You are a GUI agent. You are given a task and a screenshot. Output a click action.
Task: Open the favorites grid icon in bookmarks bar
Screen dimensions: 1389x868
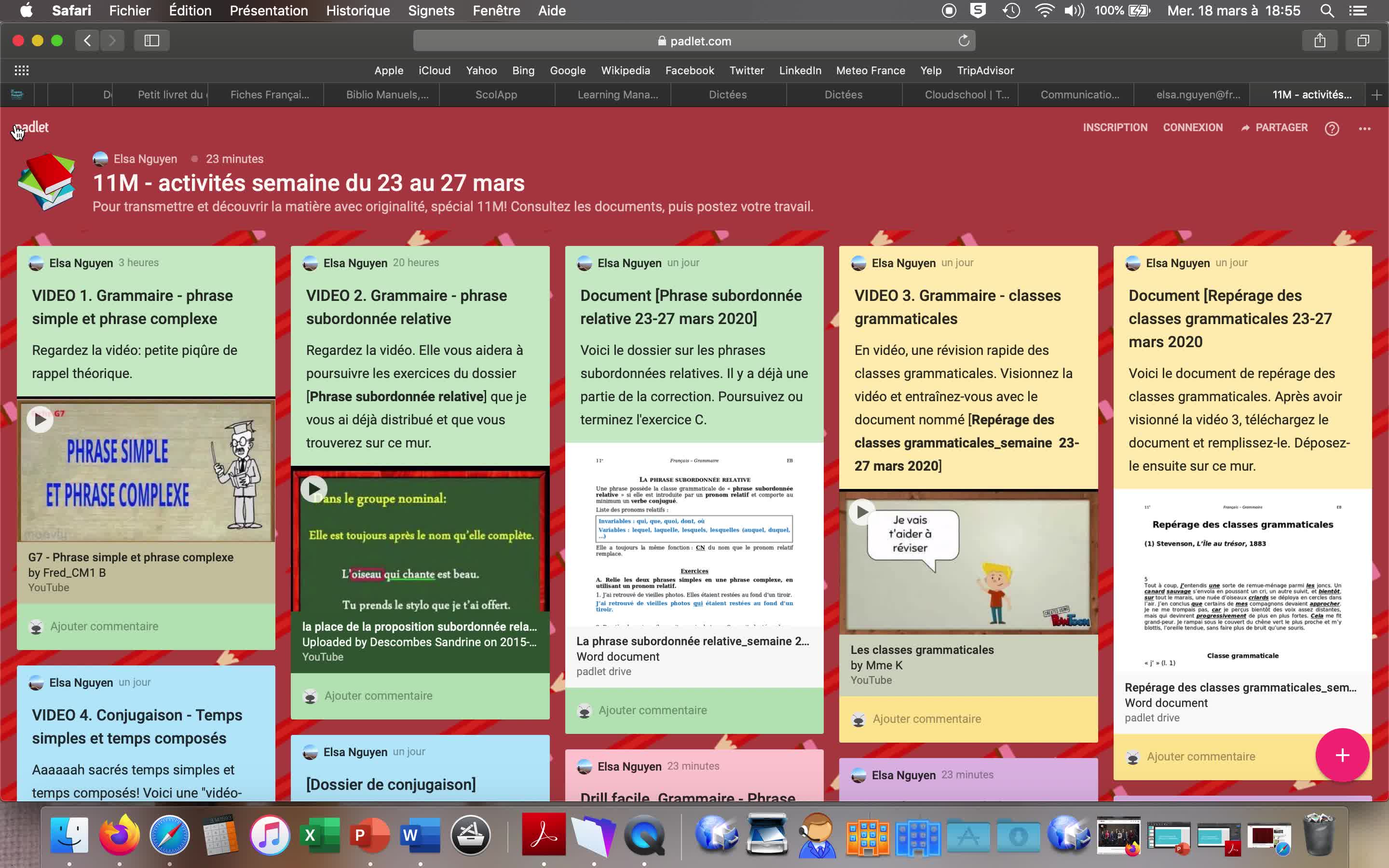21,70
